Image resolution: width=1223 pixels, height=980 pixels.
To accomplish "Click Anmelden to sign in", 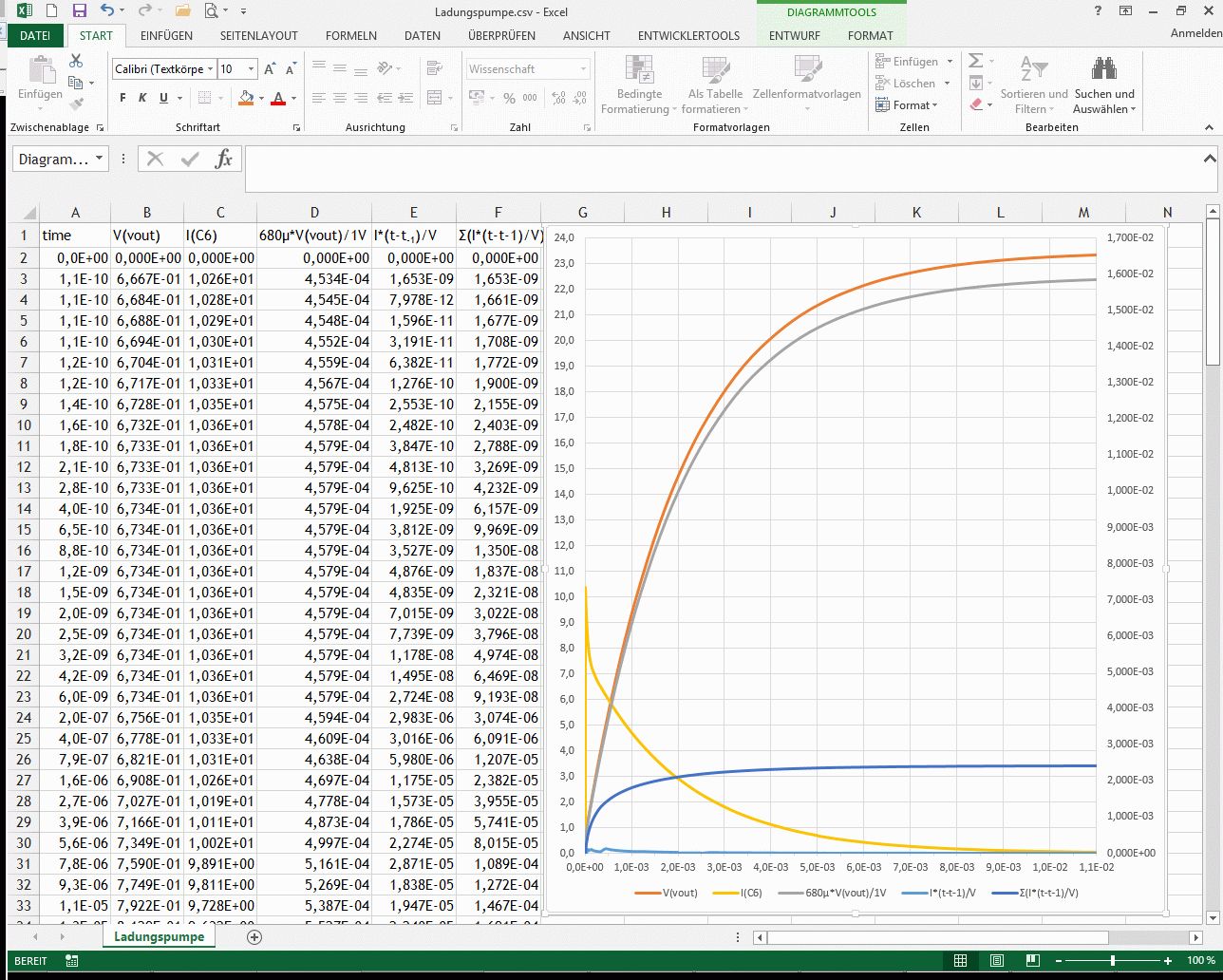I will point(1195,34).
